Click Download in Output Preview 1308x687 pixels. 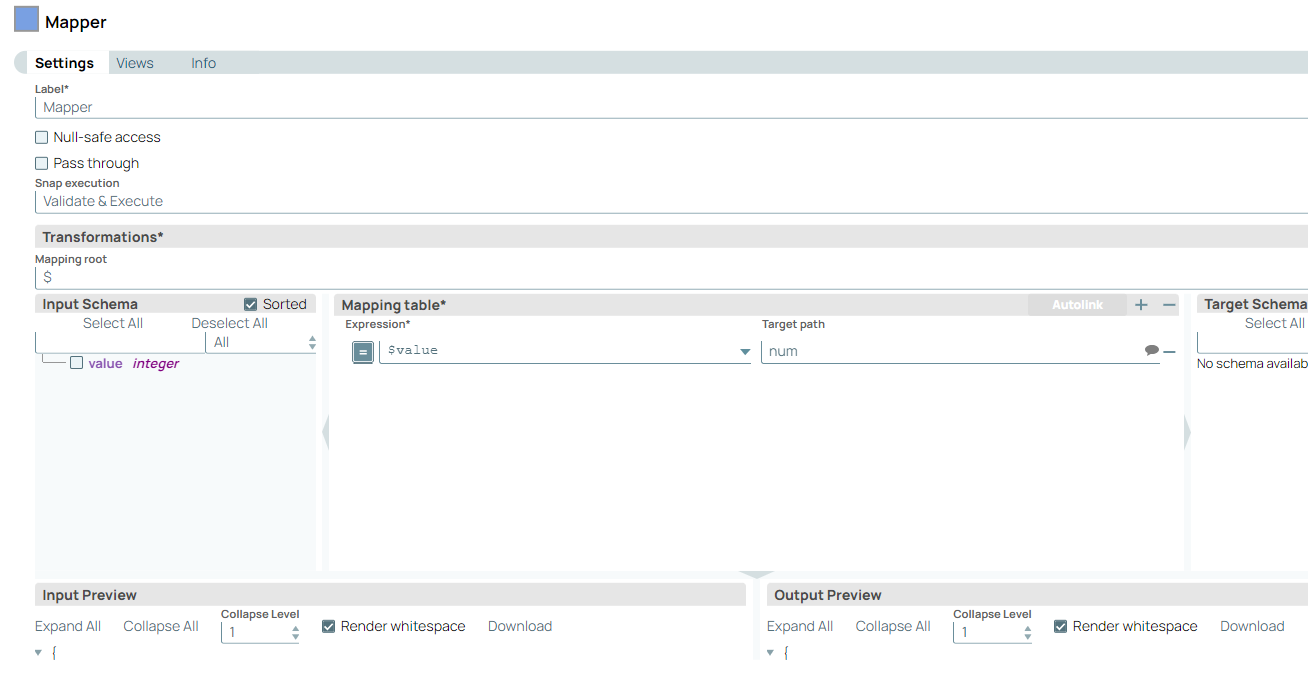coord(1252,626)
